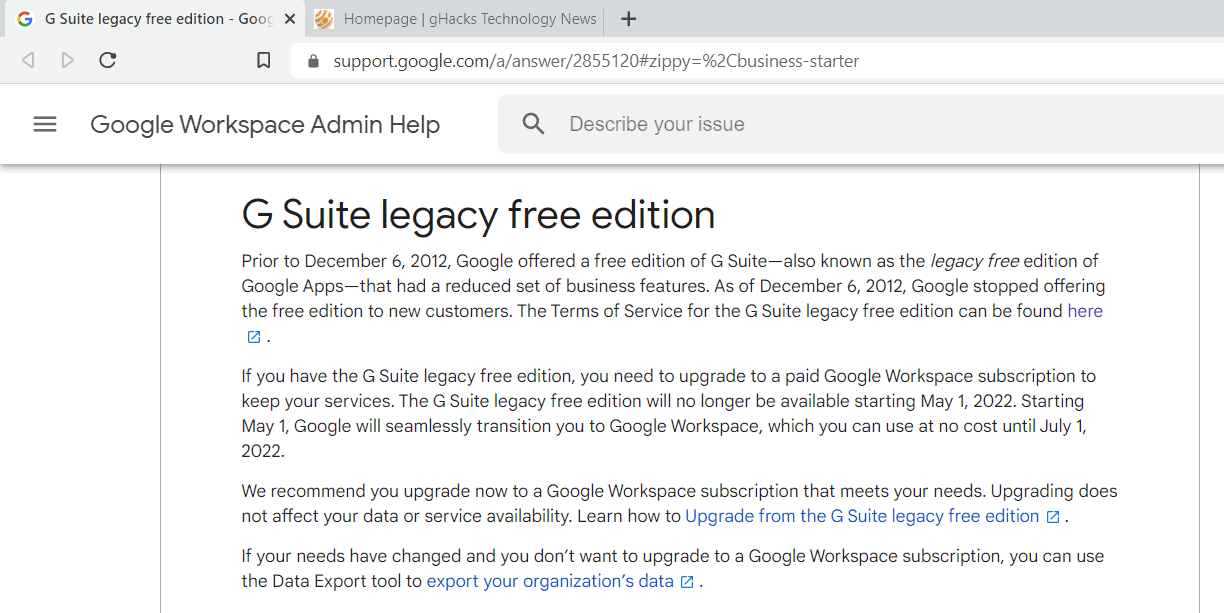1224x613 pixels.
Task: Click the lock site info icon
Action: coord(313,61)
